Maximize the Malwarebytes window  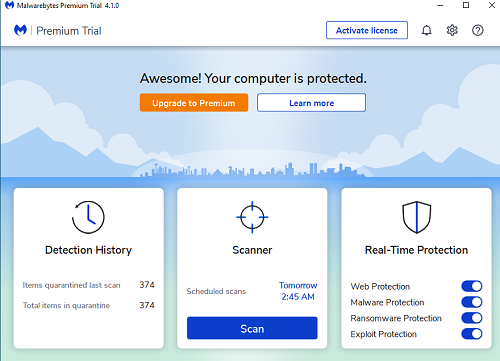click(x=466, y=5)
